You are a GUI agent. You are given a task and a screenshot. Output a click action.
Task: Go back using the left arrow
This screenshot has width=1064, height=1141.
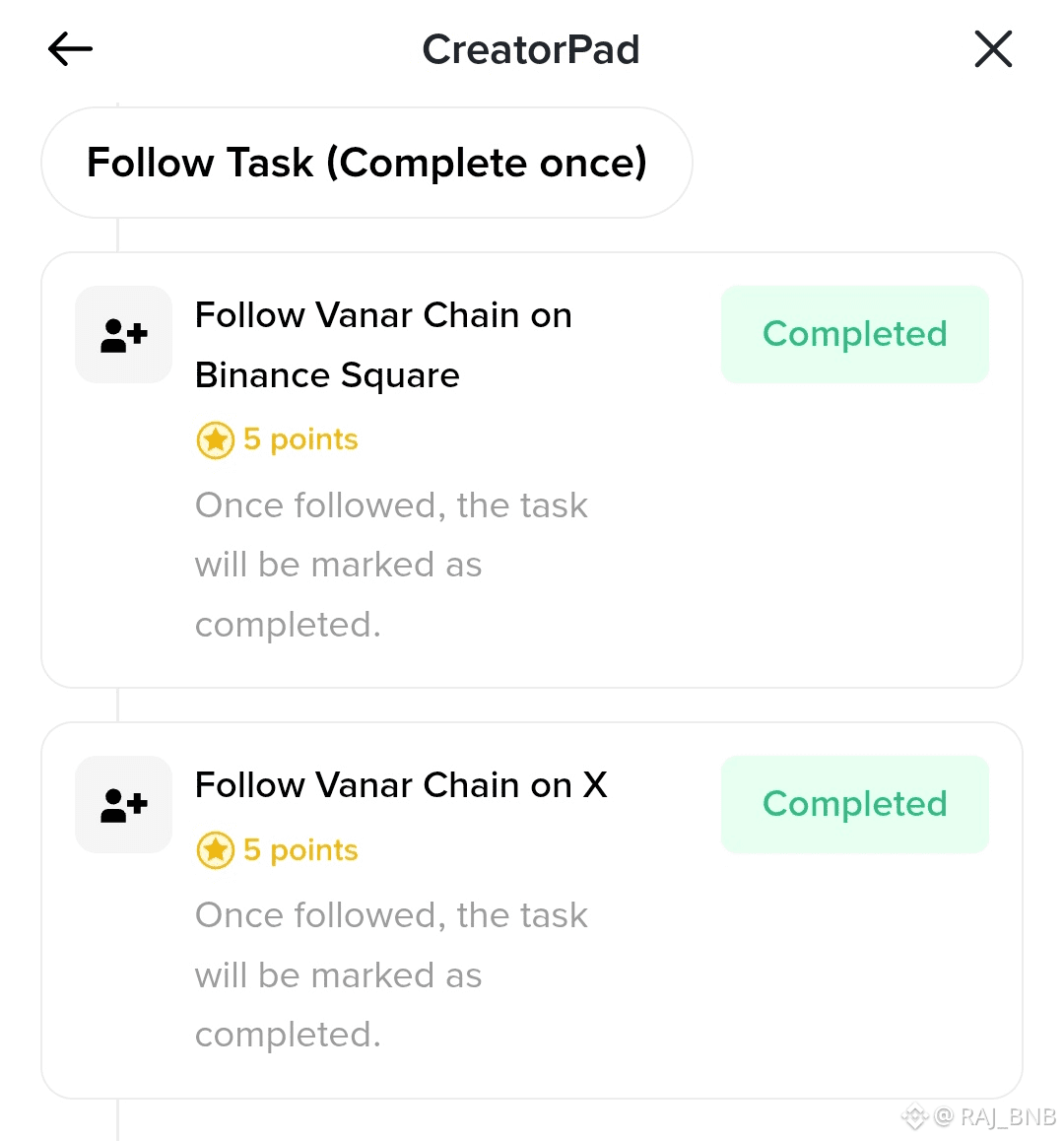point(70,49)
